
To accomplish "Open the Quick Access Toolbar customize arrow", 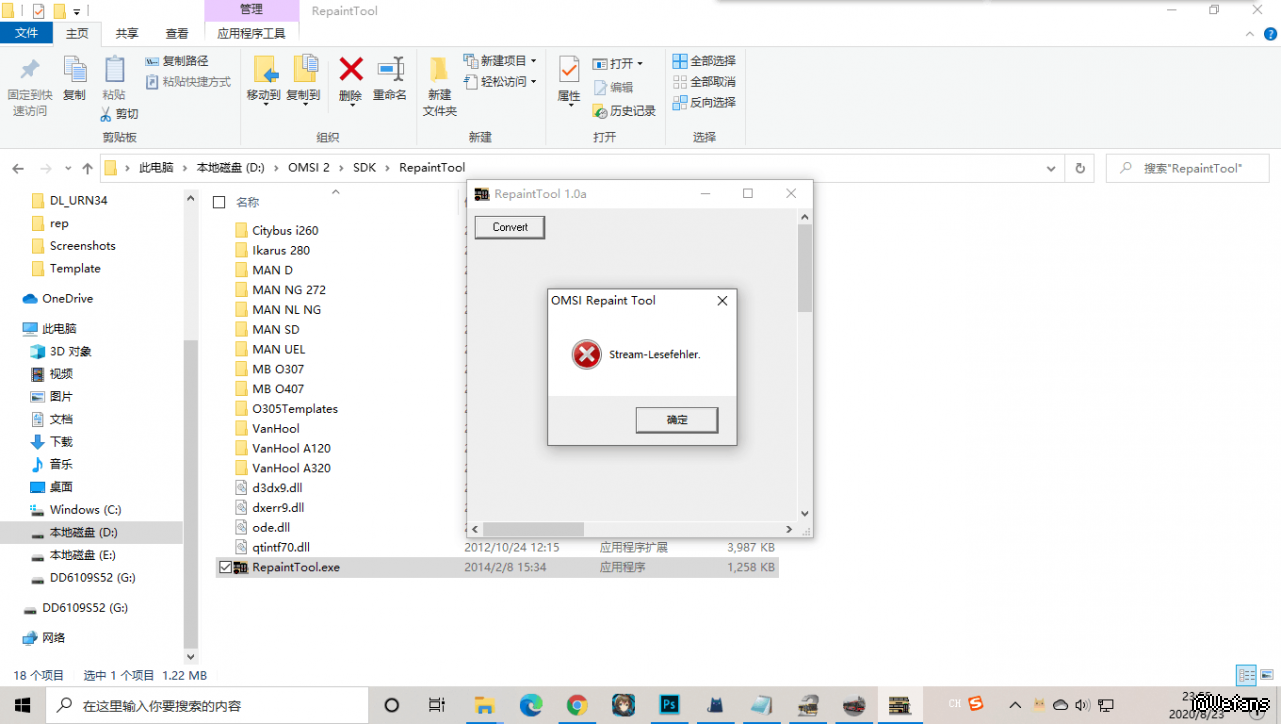I will point(77,11).
